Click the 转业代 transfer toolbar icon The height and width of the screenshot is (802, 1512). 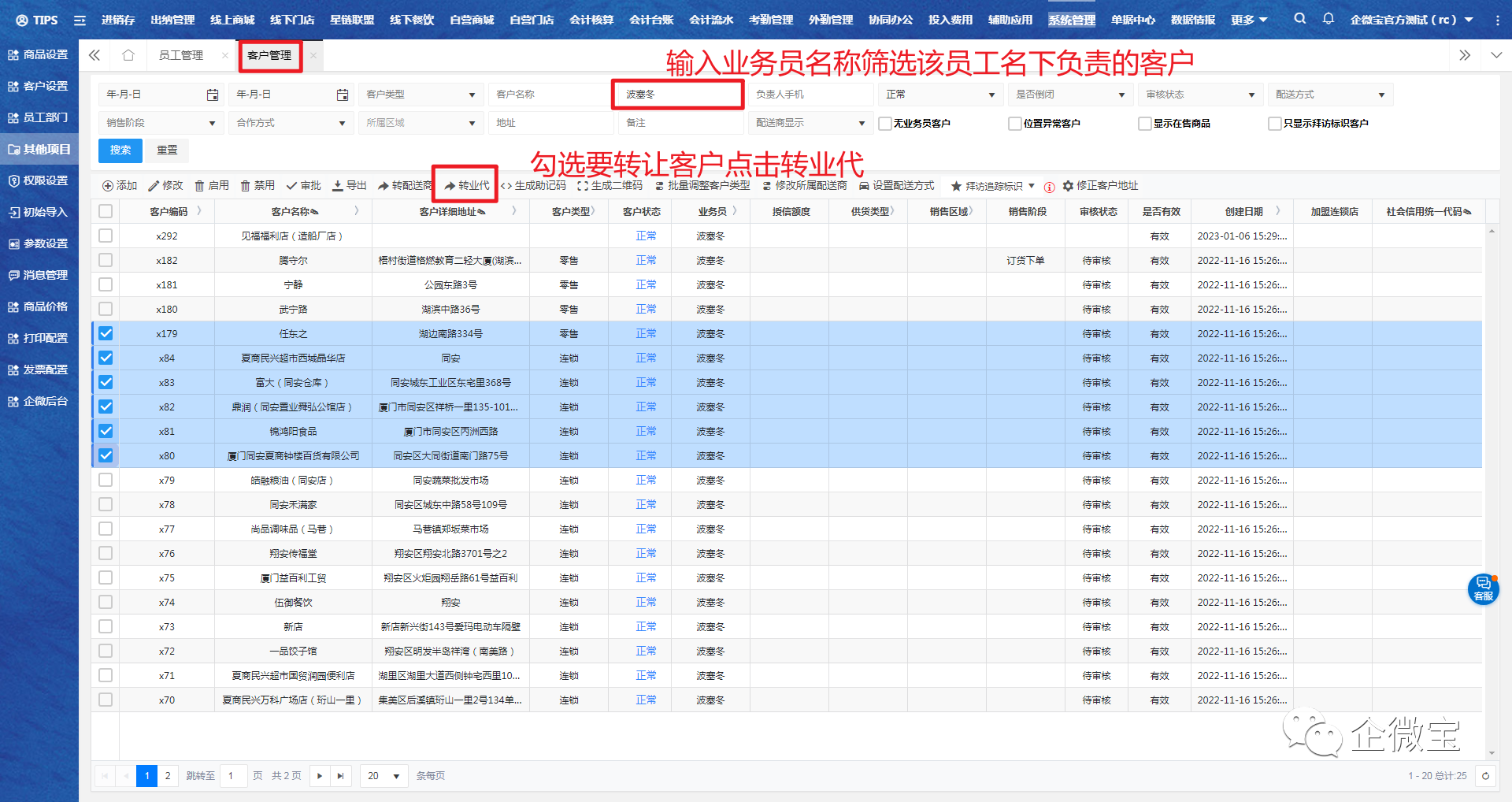click(450, 186)
